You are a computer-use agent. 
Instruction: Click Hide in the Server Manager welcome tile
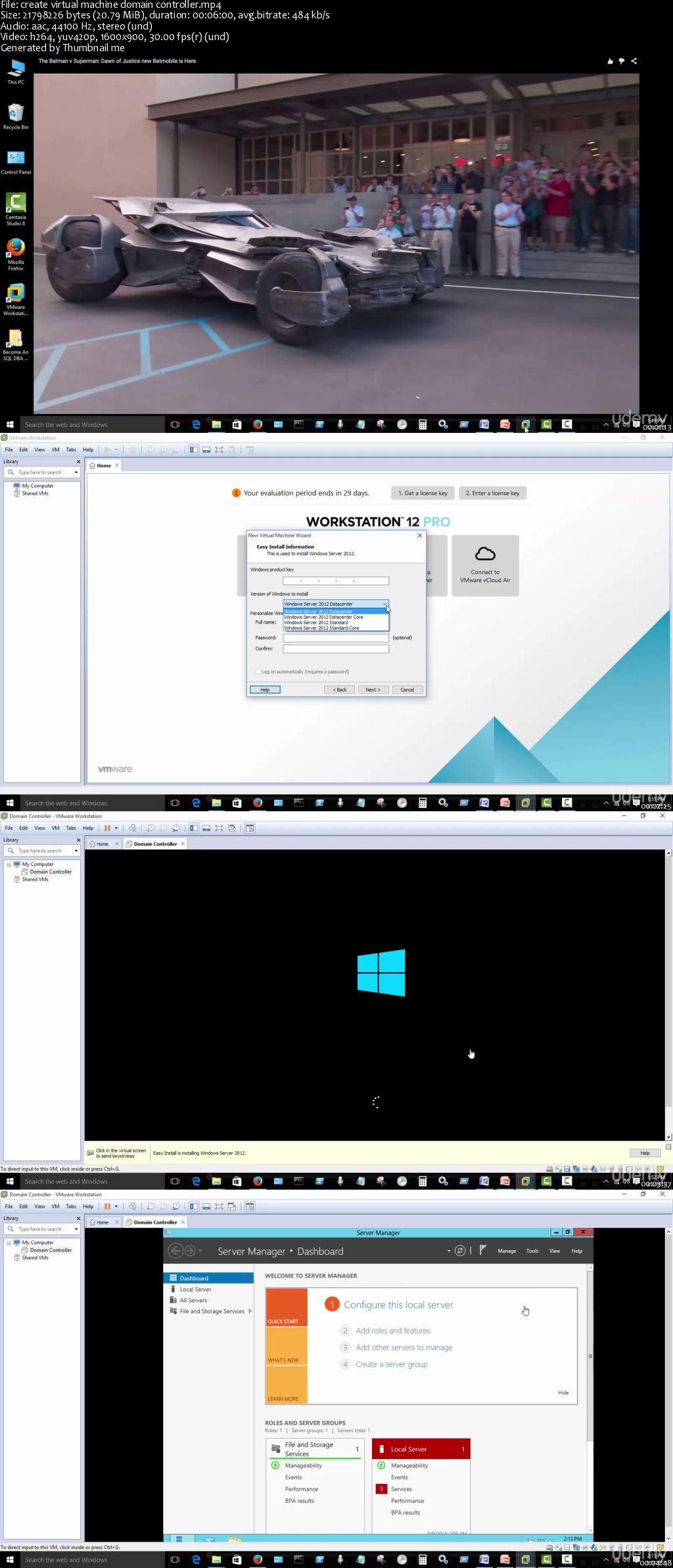tap(563, 1393)
